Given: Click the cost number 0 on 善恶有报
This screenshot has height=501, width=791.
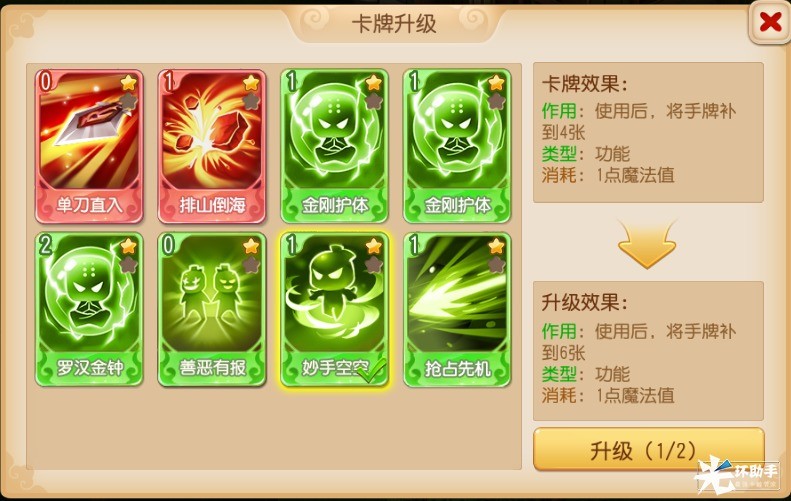Looking at the screenshot, I should point(168,245).
